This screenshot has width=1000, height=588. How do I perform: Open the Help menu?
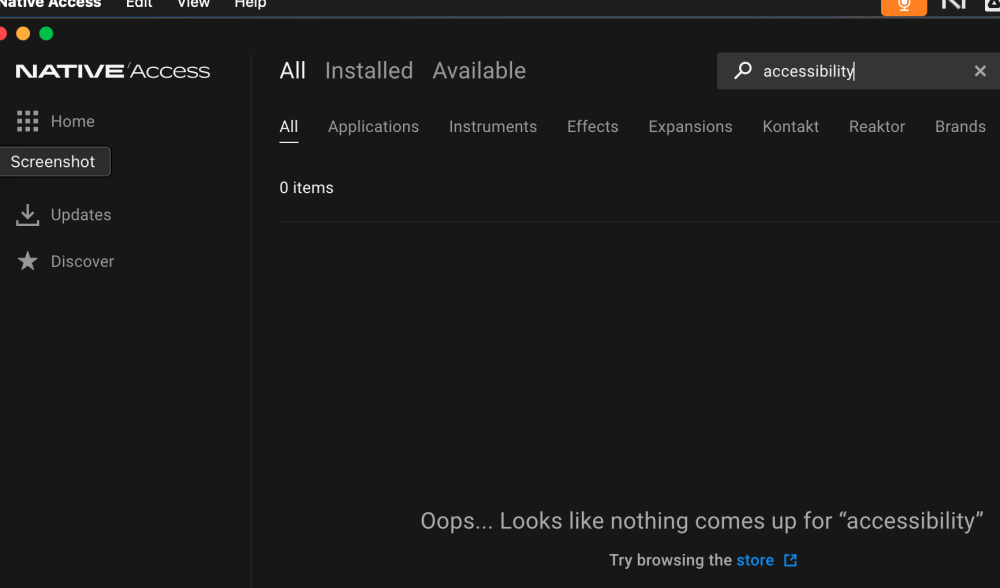(x=250, y=4)
